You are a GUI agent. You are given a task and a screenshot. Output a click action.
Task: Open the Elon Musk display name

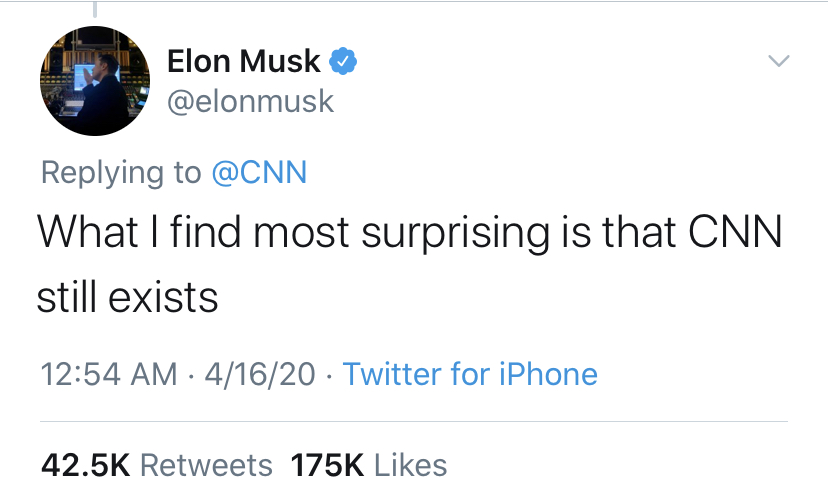pyautogui.click(x=243, y=62)
